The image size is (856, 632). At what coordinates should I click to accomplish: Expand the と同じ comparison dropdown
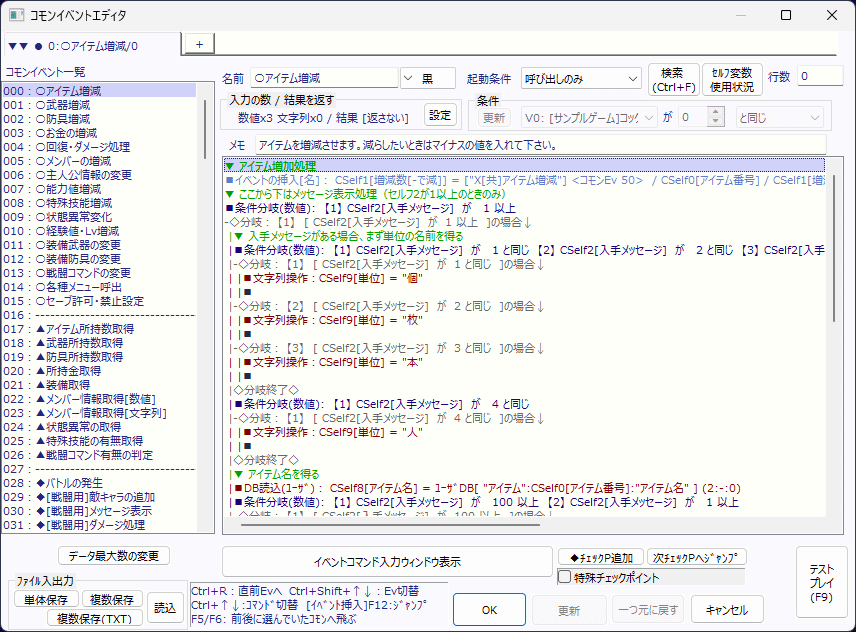(x=779, y=117)
